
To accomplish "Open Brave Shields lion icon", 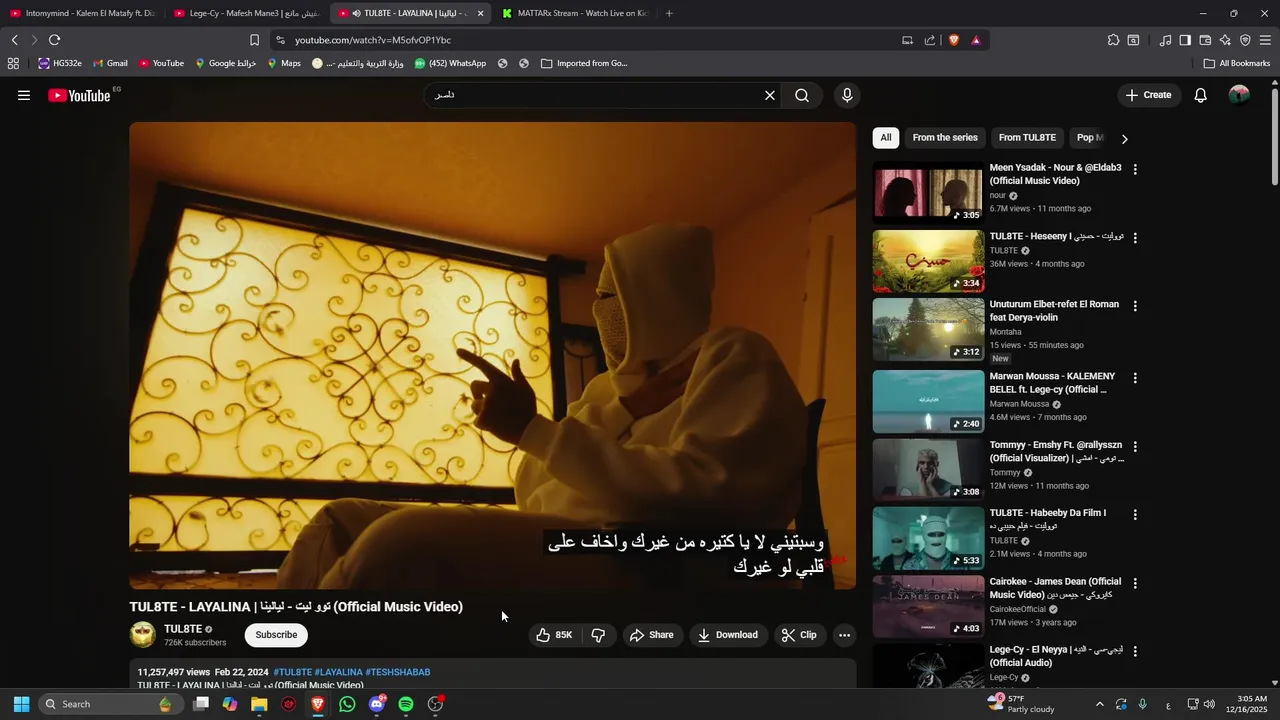I will [x=953, y=40].
